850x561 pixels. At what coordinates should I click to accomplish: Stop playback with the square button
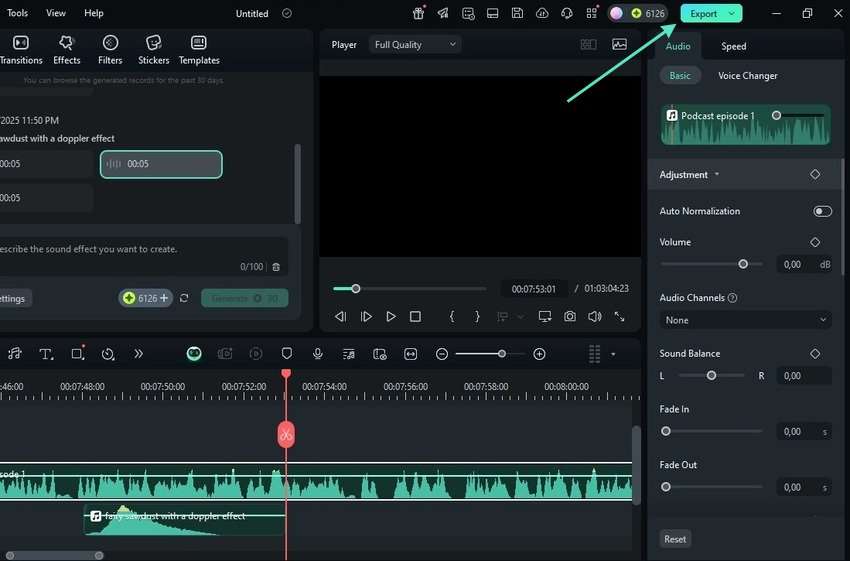tap(415, 317)
